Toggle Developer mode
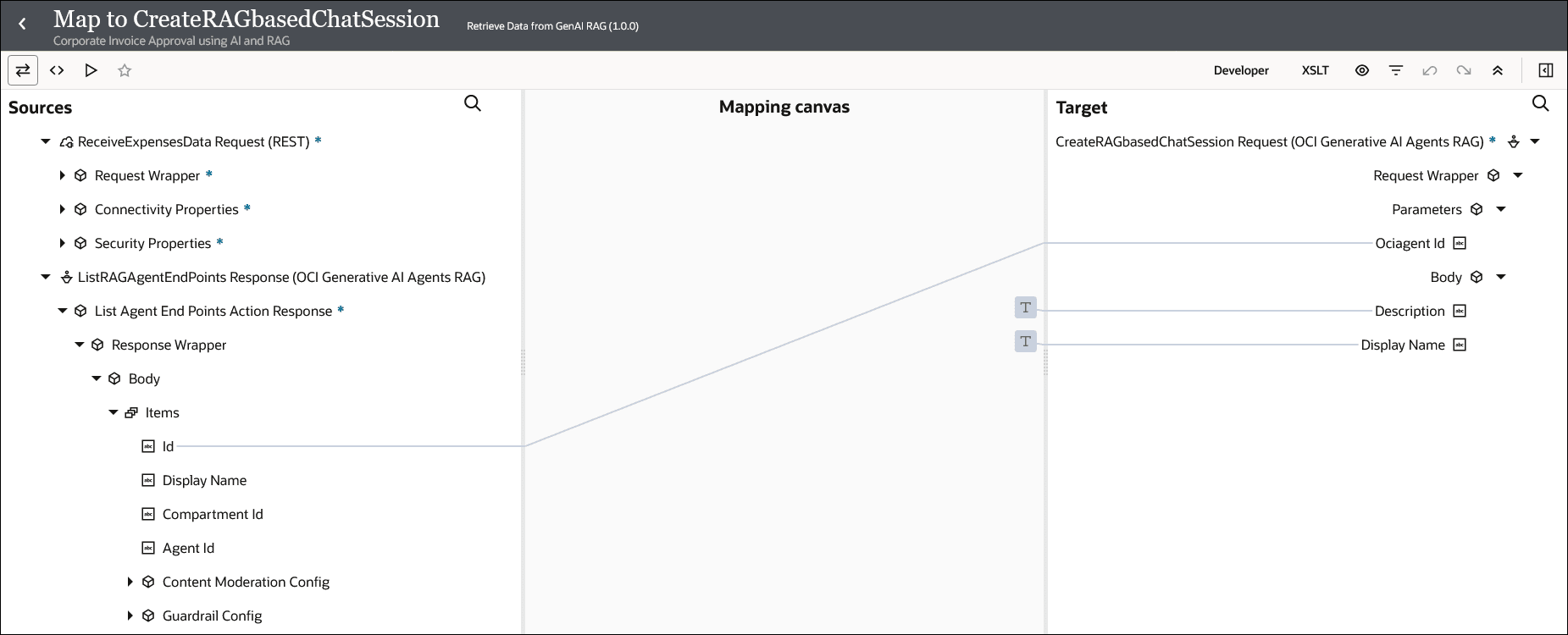Screen dimensions: 1568x635 (1241, 70)
